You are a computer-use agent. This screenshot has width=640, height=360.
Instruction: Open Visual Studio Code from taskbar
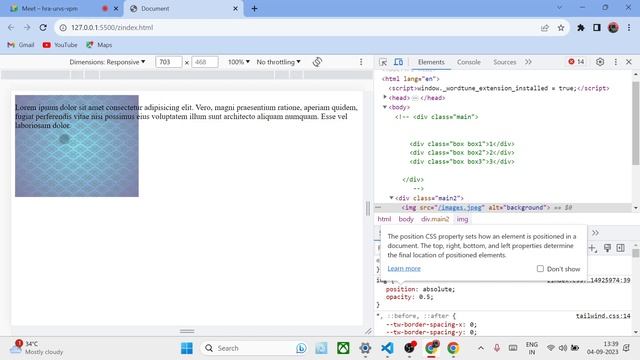click(387, 348)
